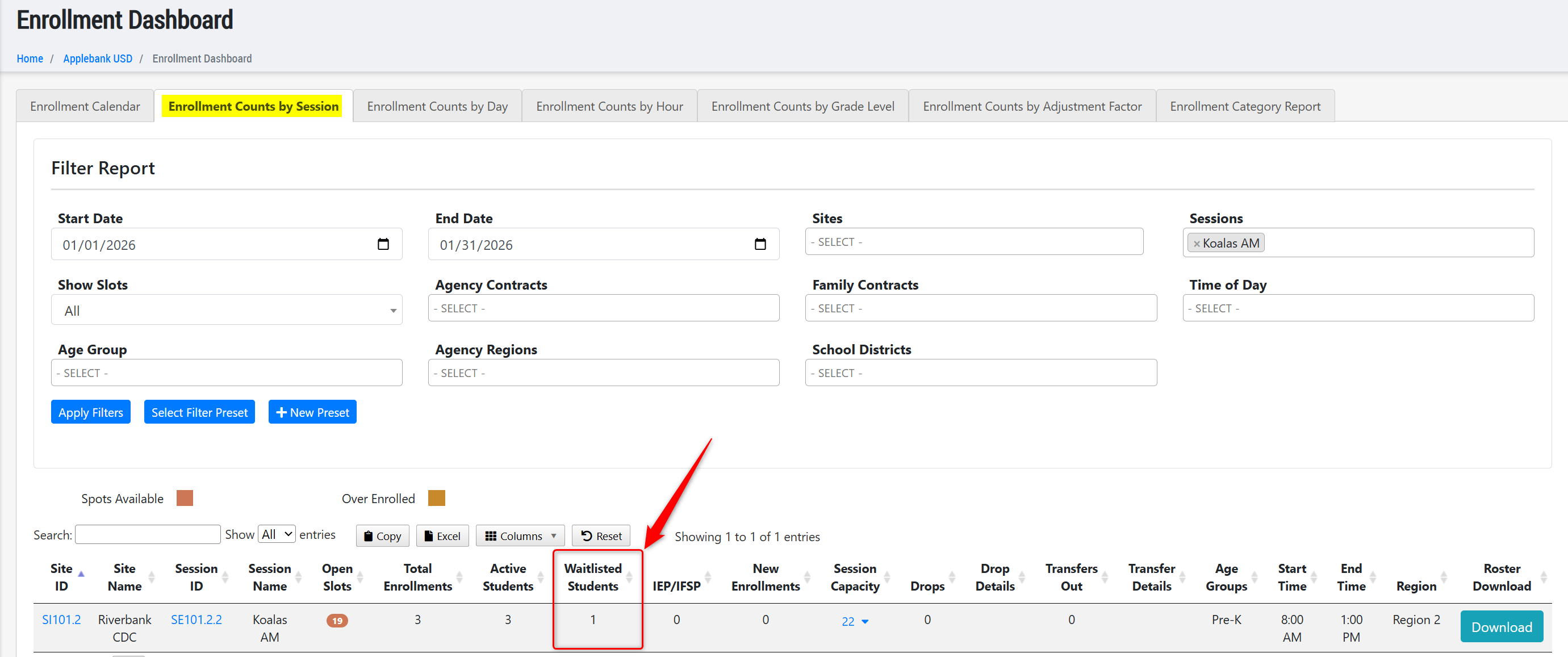This screenshot has height=657, width=1568.
Task: Open Enrollment Category Report tab
Action: [x=1244, y=107]
